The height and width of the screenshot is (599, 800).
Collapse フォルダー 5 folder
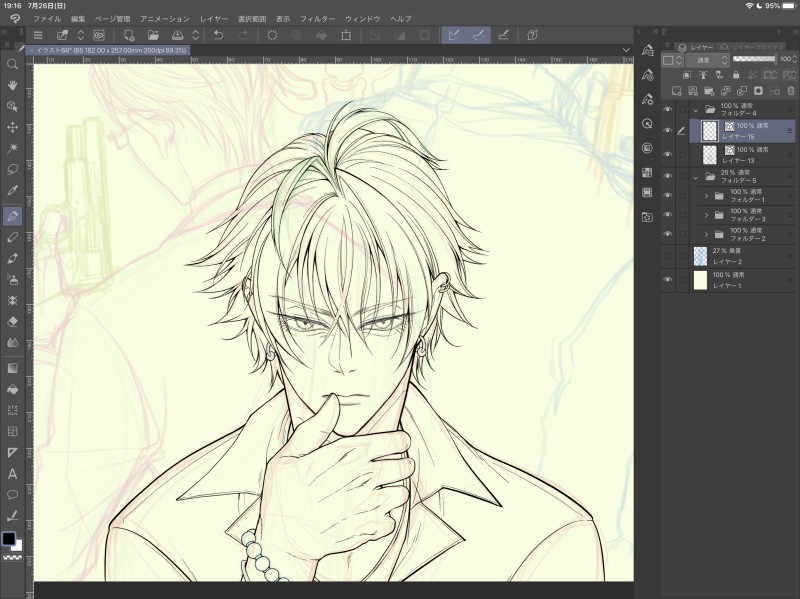pos(695,177)
